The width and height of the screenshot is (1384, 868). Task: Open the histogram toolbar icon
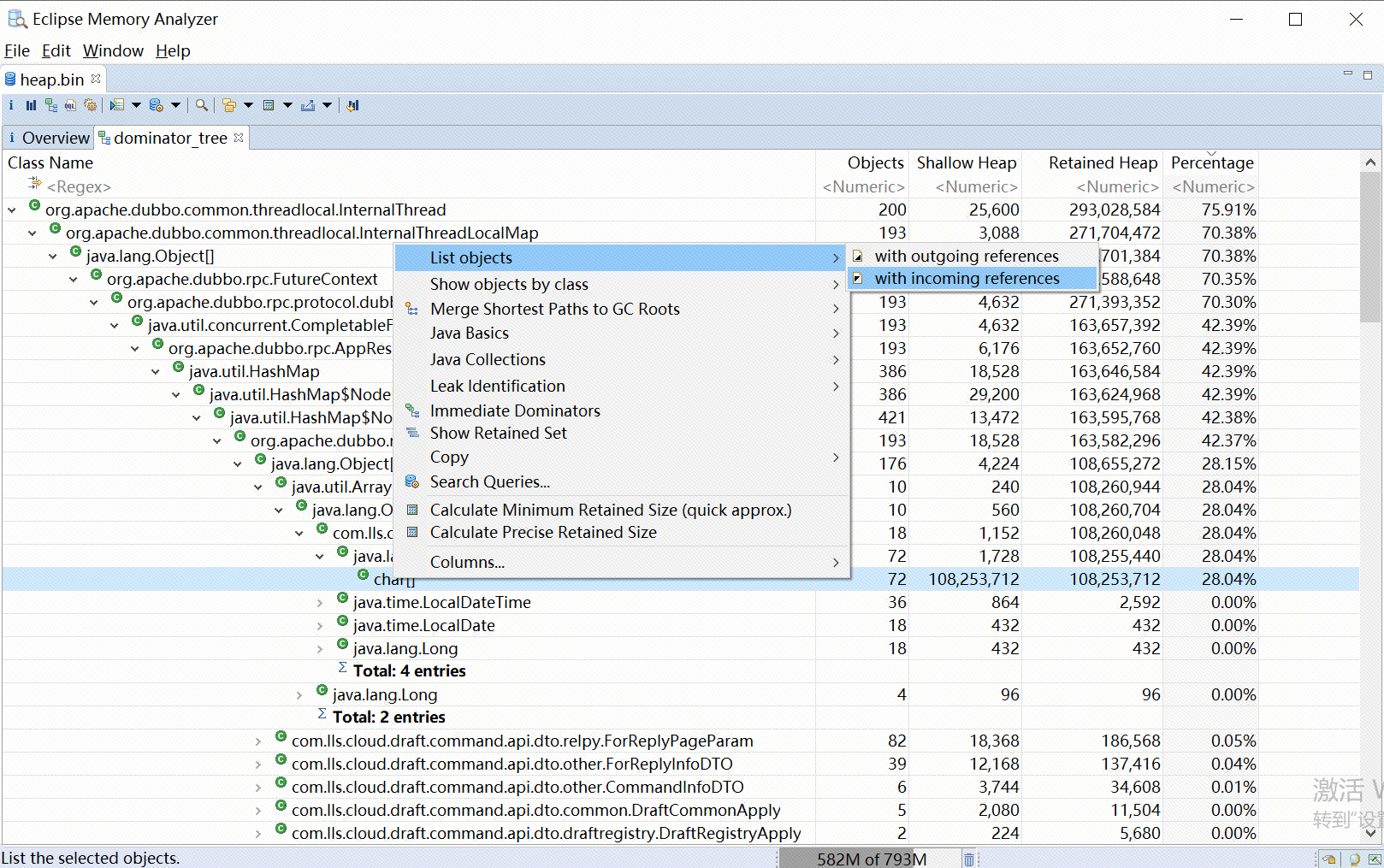(x=31, y=105)
